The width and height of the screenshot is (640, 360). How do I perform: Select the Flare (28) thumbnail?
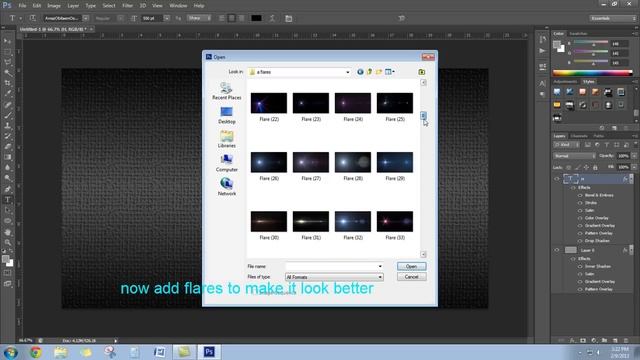click(x=353, y=162)
